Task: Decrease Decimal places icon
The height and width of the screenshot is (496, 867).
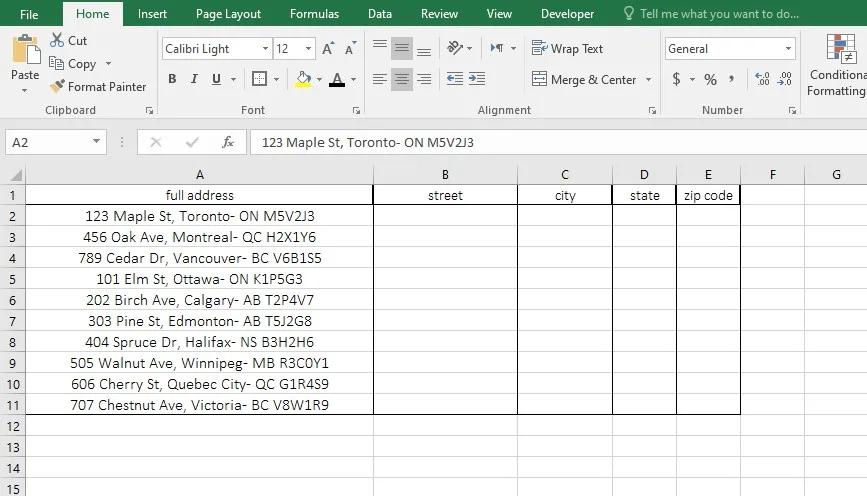Action: click(785, 79)
